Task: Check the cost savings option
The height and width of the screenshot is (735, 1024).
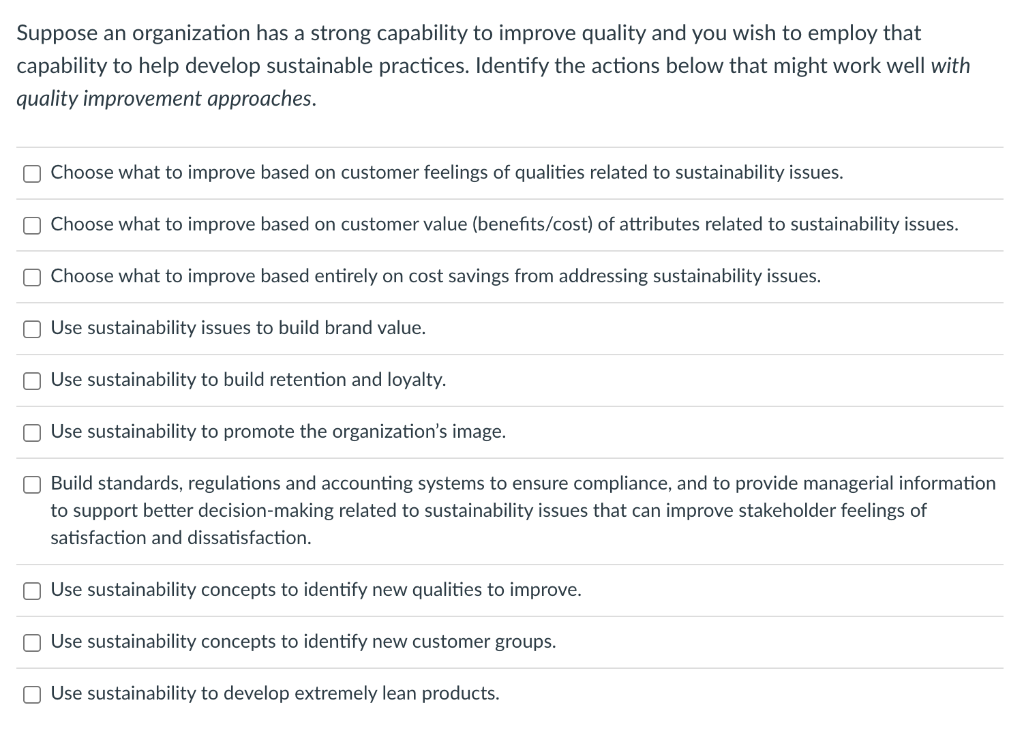Action: coord(31,277)
